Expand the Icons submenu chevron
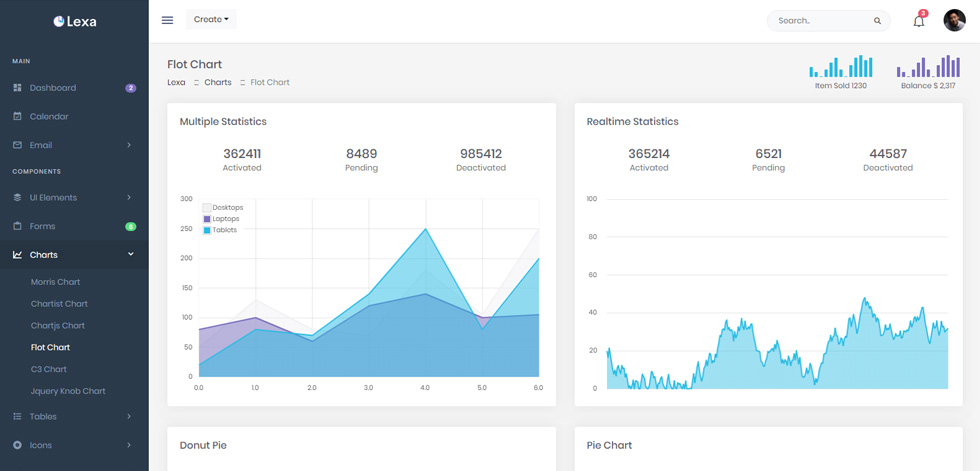 coord(129,445)
